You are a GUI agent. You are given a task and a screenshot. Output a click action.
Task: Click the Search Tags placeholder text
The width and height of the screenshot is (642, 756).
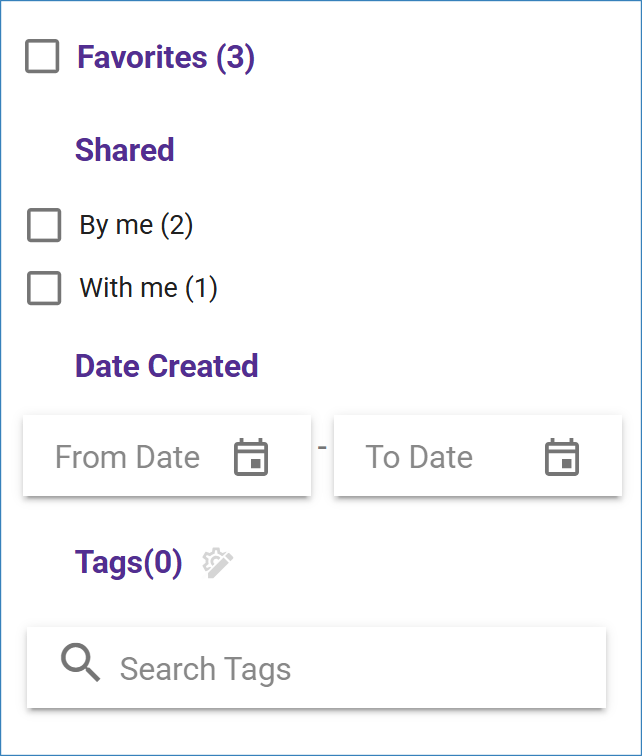pyautogui.click(x=205, y=668)
